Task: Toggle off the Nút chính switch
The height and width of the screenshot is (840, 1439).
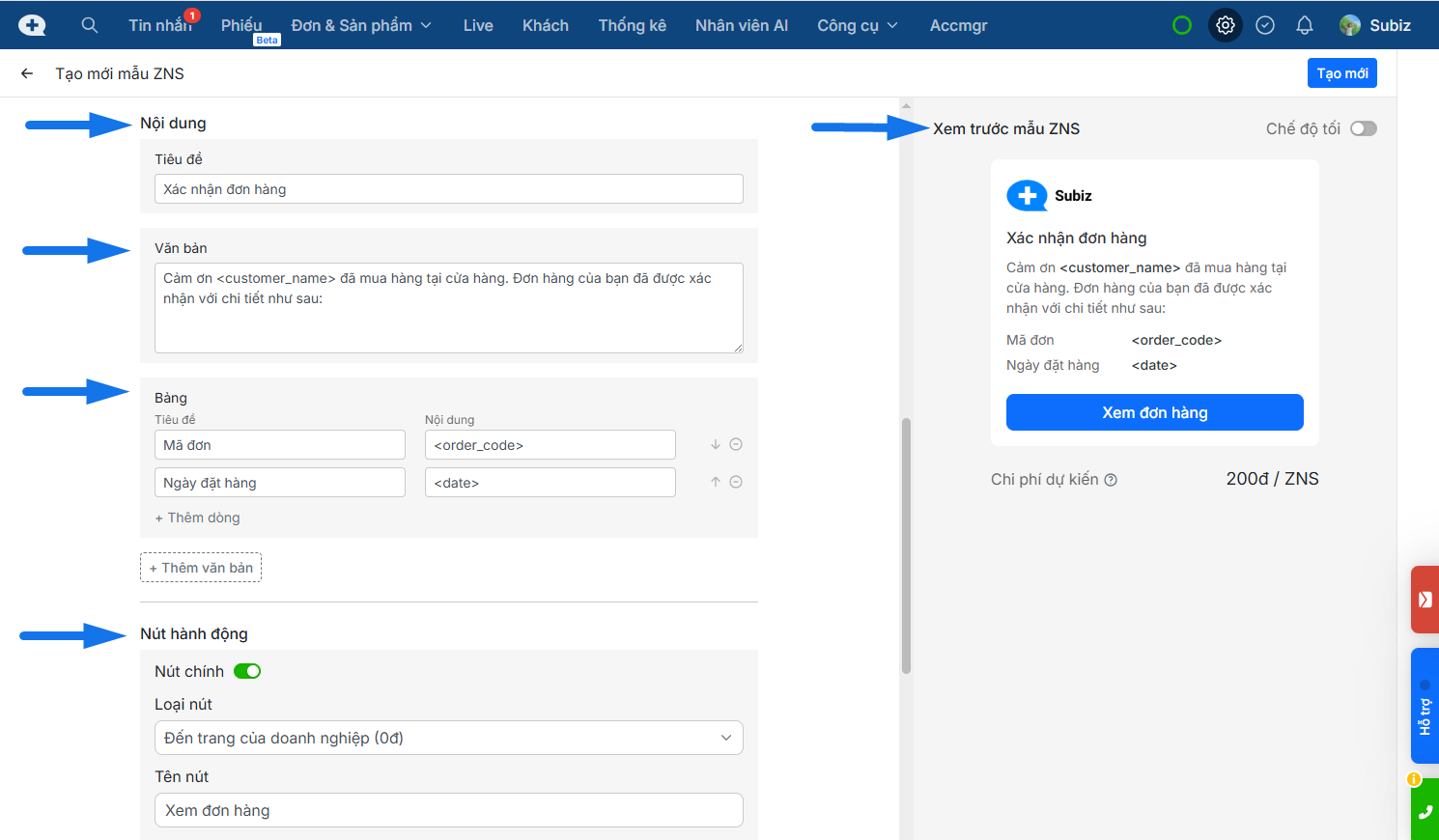Action: 247,671
